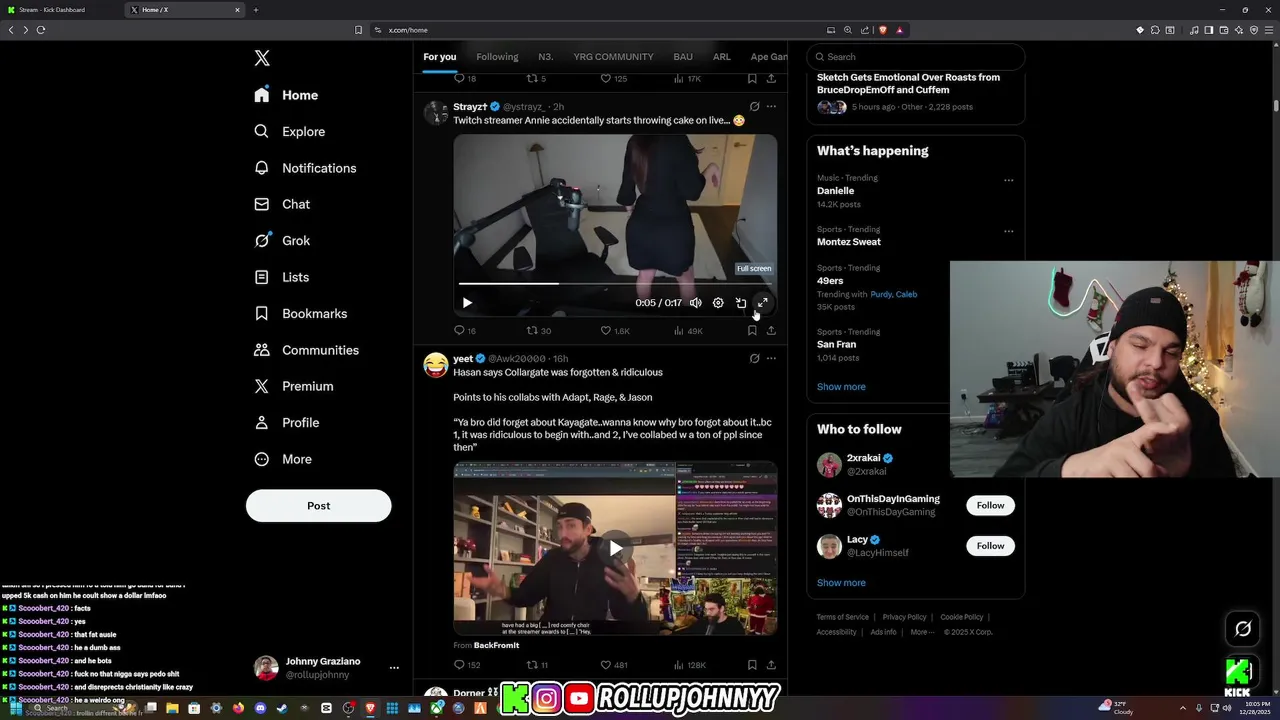
Task: Open account menu next to Johnny Graziano
Action: (394, 668)
